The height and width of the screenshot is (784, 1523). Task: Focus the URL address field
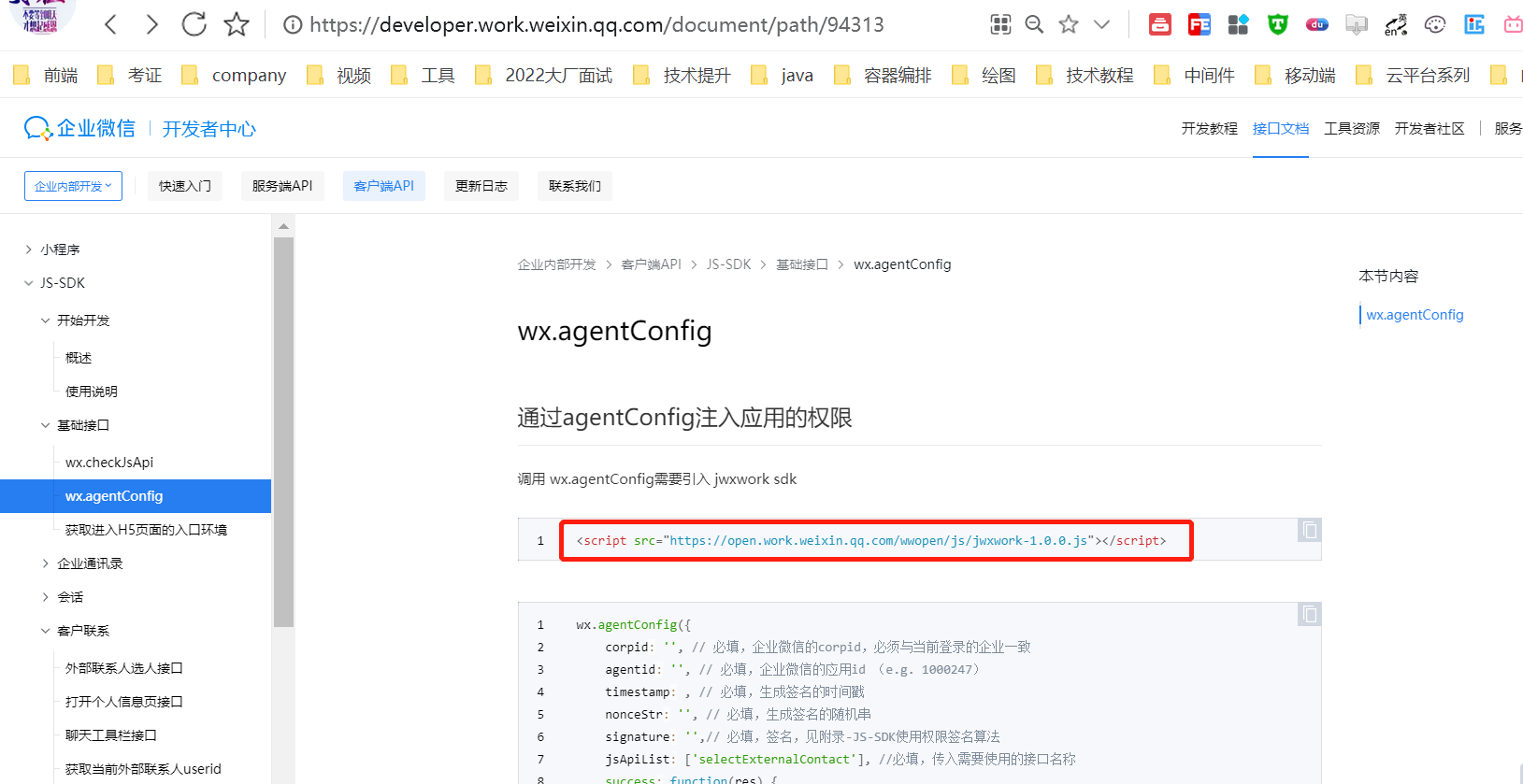[x=596, y=25]
